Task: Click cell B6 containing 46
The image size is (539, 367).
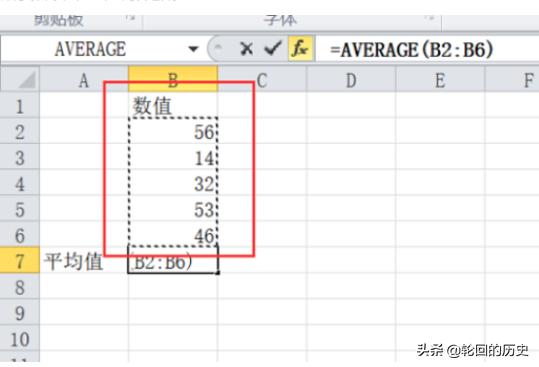Action: coord(173,235)
